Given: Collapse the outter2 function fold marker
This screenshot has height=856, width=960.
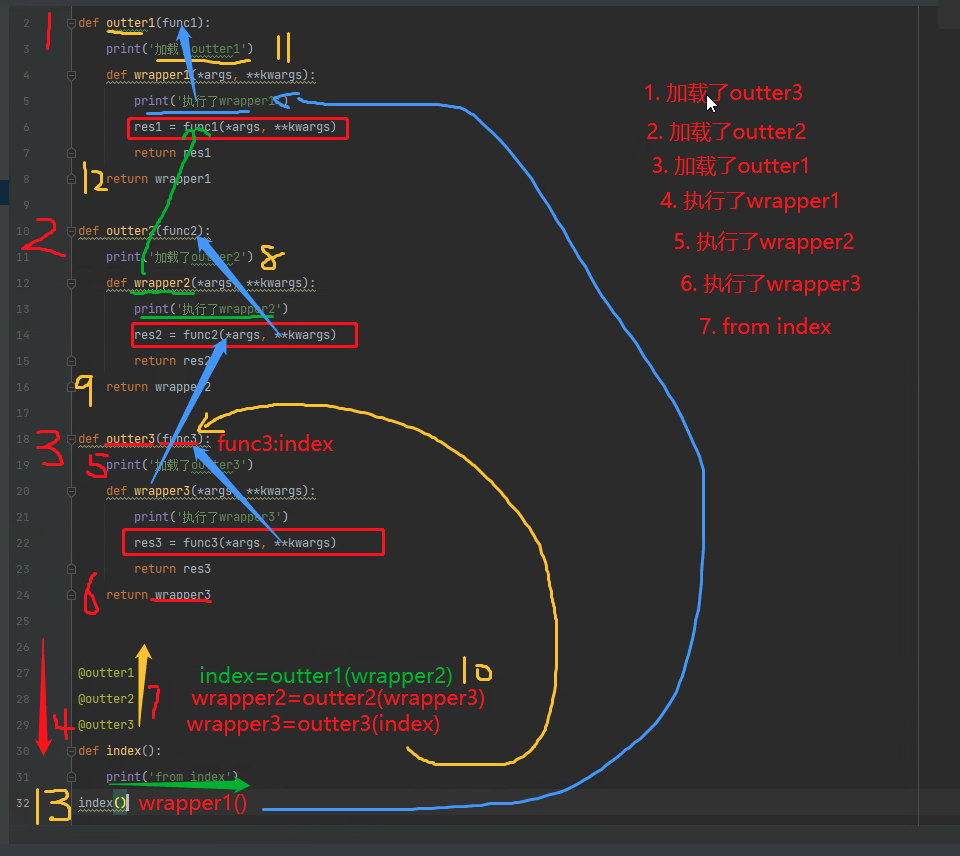Looking at the screenshot, I should point(71,231).
